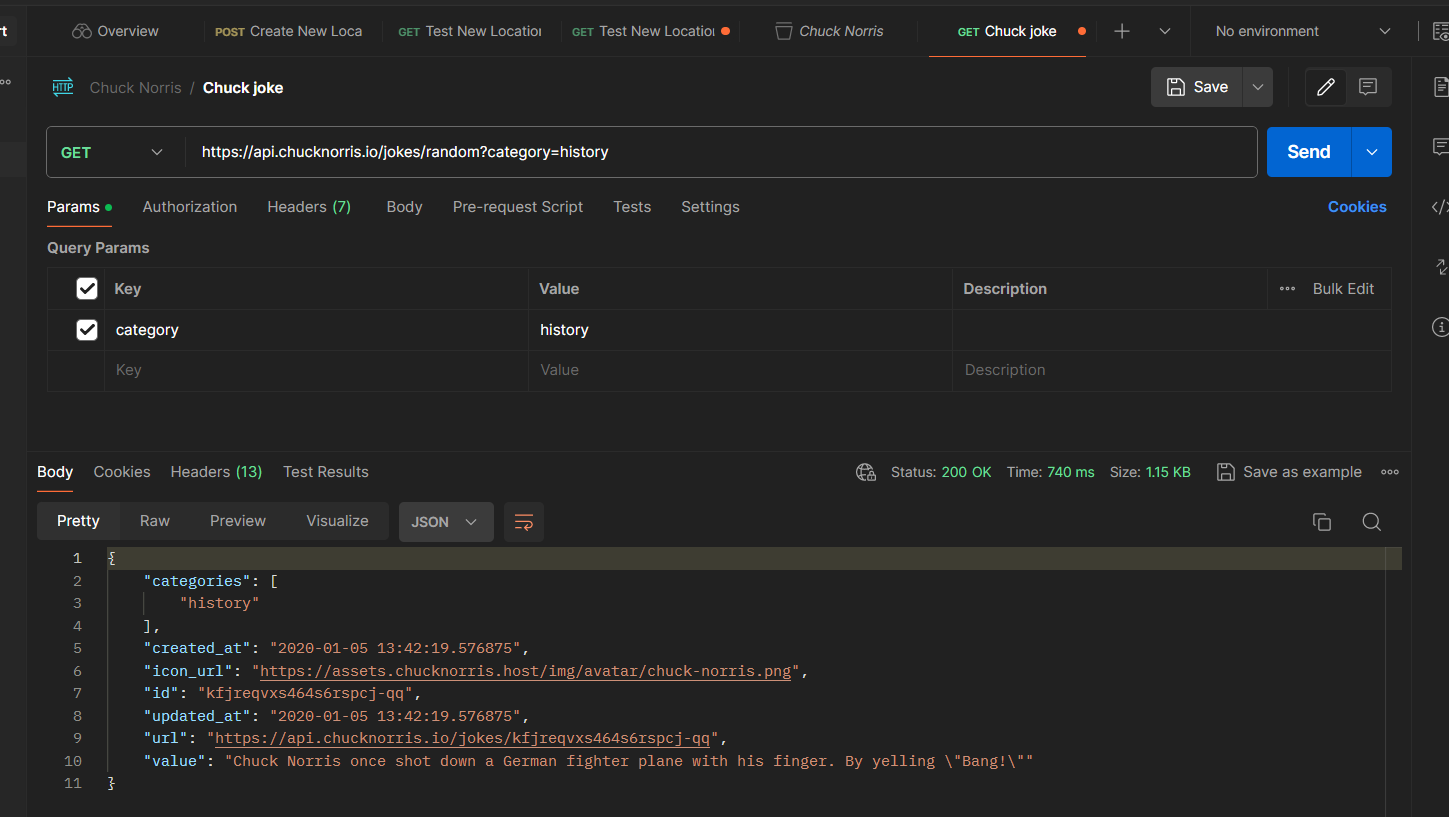Open the info icon in right sidebar
1449x817 pixels.
click(x=1441, y=326)
